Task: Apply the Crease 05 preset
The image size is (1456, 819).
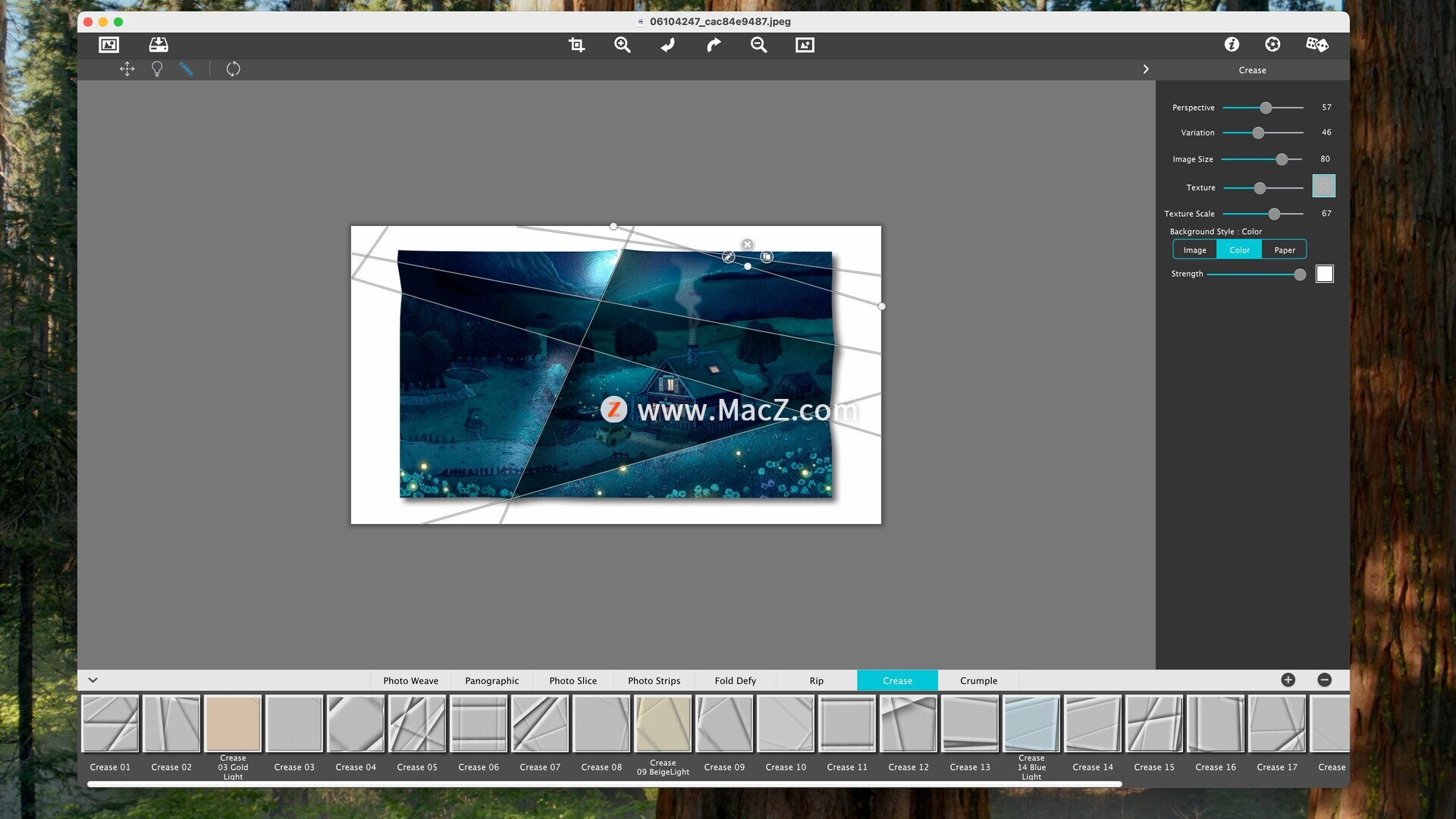Action: point(417,723)
